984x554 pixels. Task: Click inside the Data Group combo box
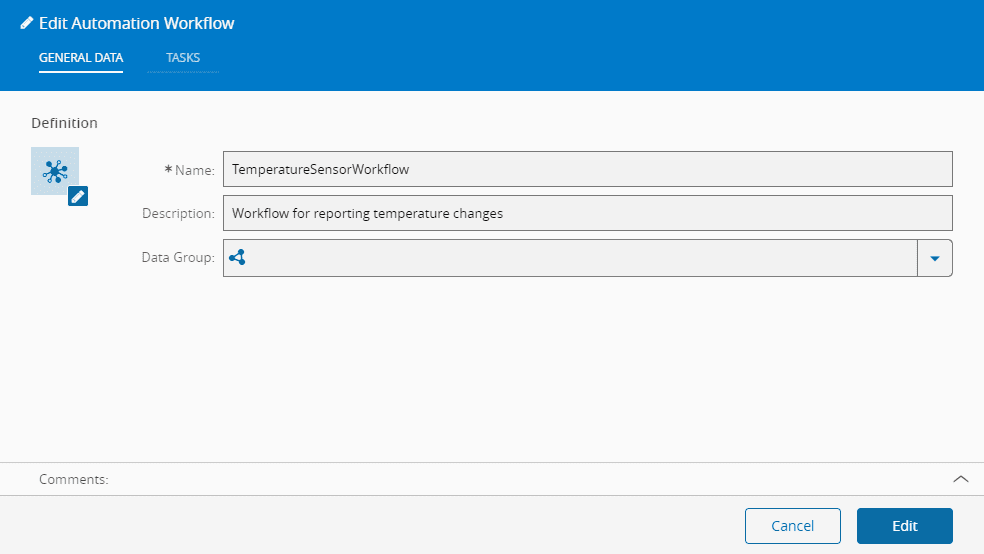(570, 258)
